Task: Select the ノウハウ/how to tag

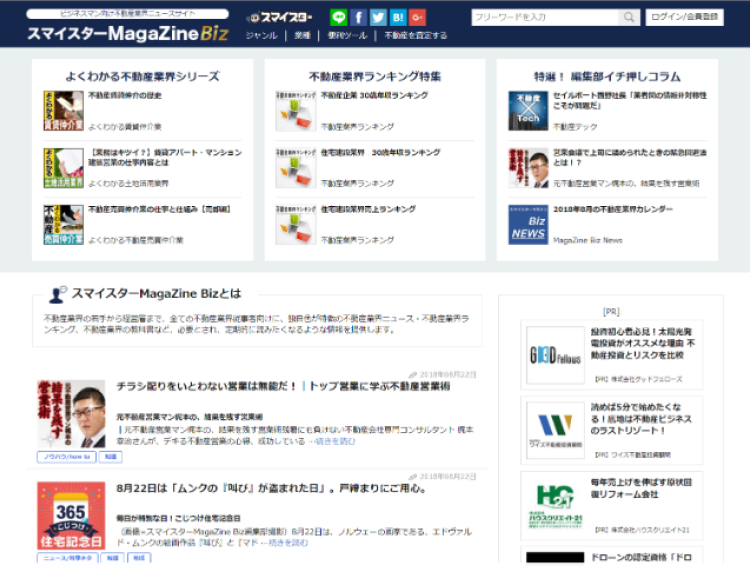Action: [x=66, y=457]
